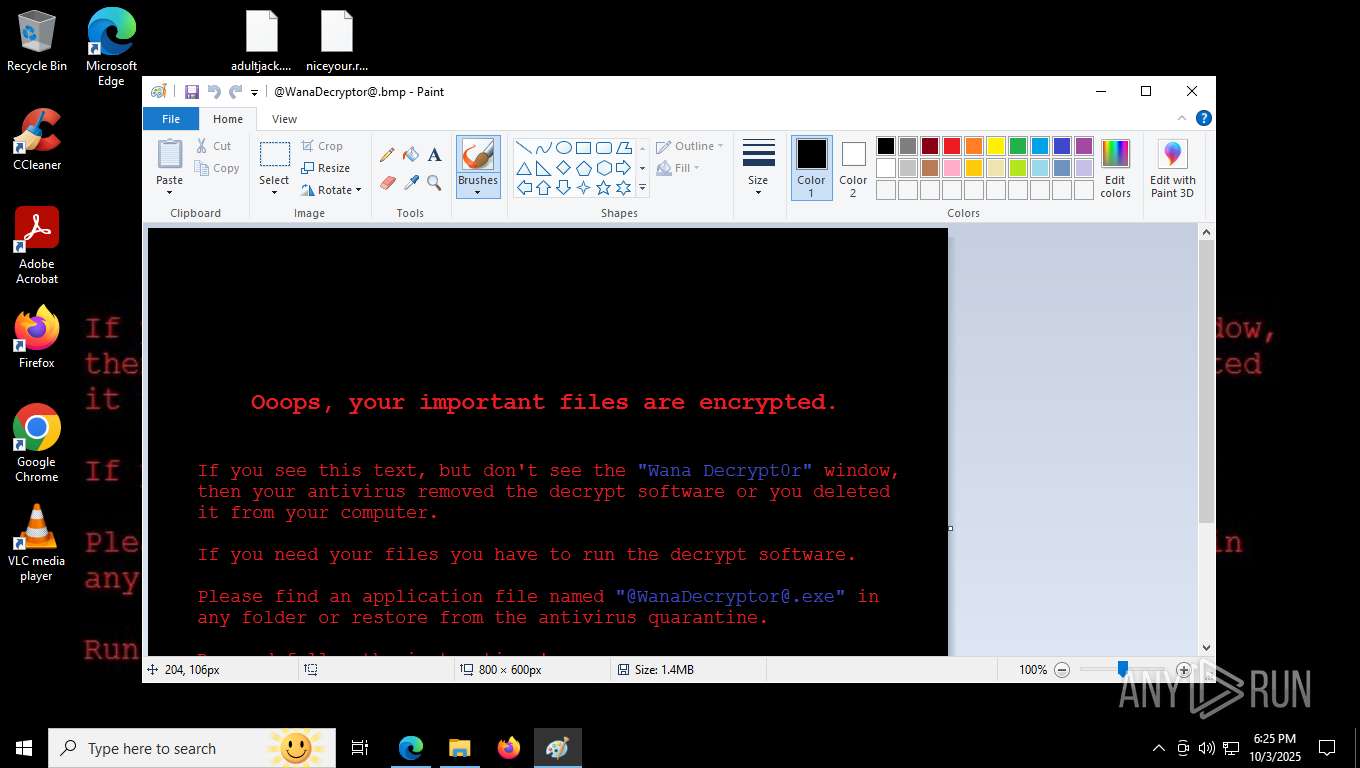Choose the Rounded rectangle shape
Screen dimensions: 1360x768
[x=604, y=147]
